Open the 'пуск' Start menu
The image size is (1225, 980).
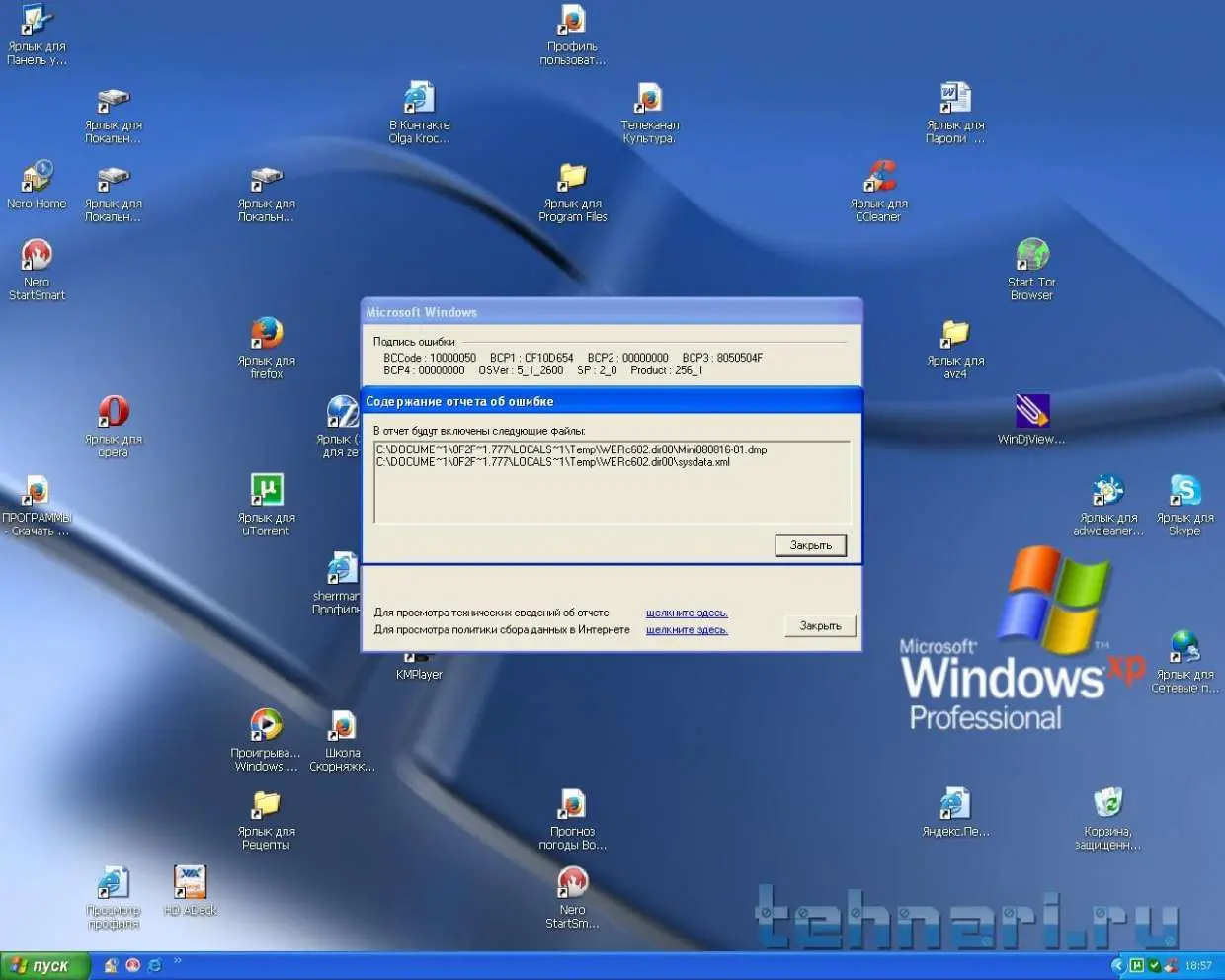click(x=45, y=966)
